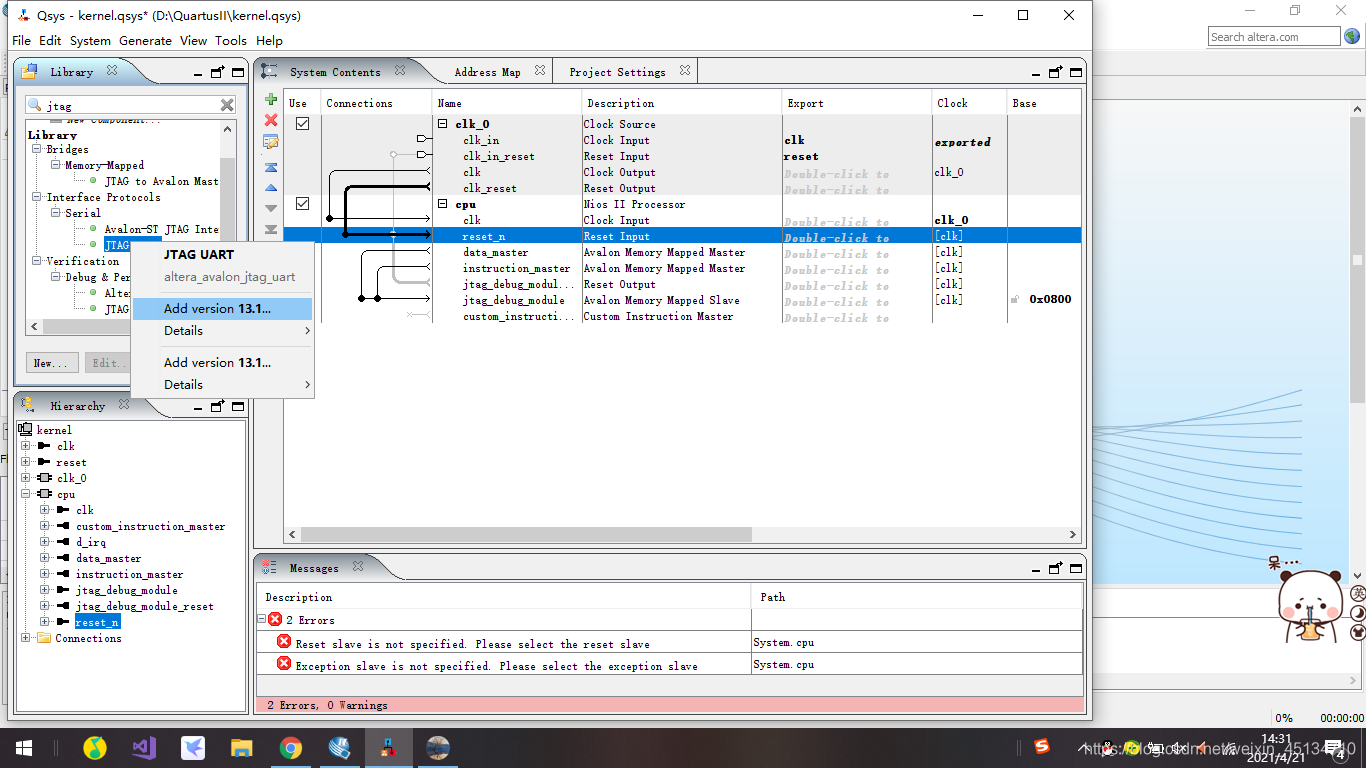The width and height of the screenshot is (1366, 768).
Task: Expand clk_0 node in Hierarchy tree
Action: (x=27, y=478)
